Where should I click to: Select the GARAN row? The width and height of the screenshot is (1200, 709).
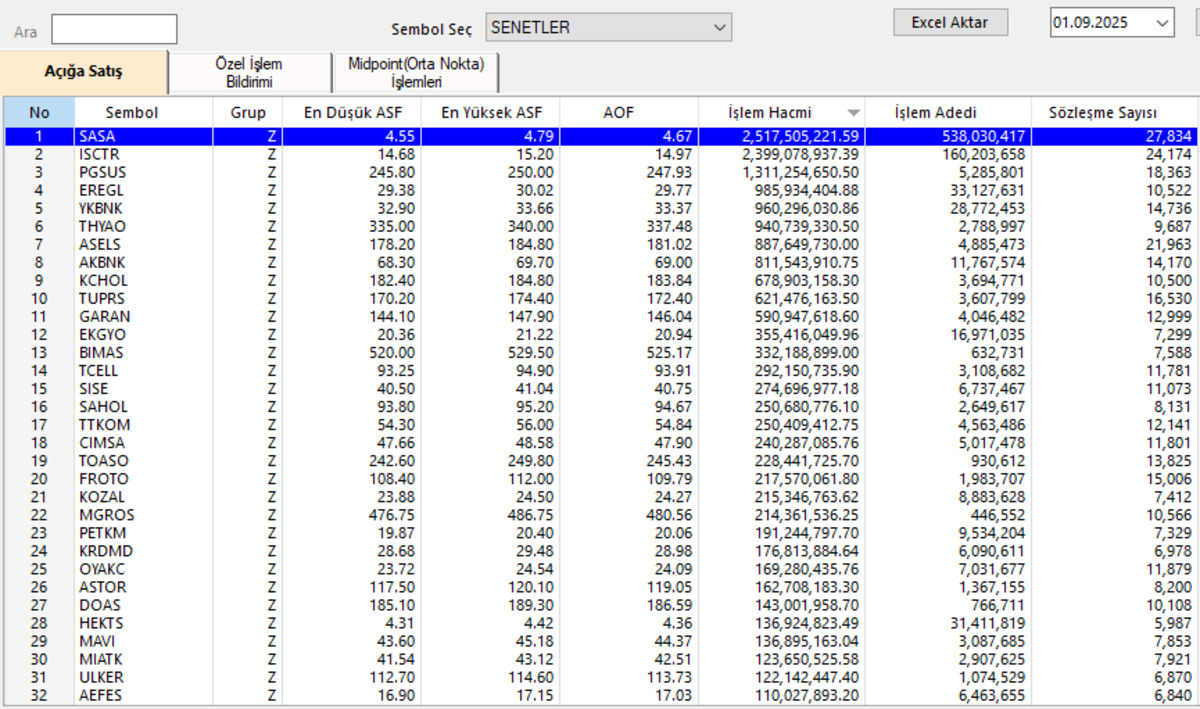pyautogui.click(x=600, y=317)
